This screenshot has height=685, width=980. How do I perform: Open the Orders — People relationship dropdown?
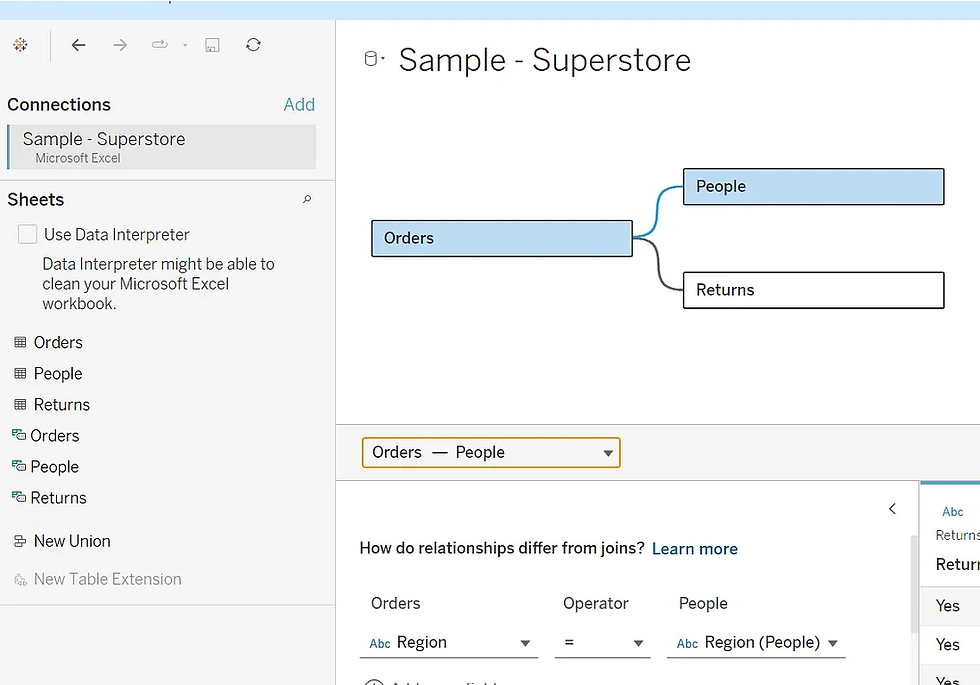pyautogui.click(x=607, y=452)
